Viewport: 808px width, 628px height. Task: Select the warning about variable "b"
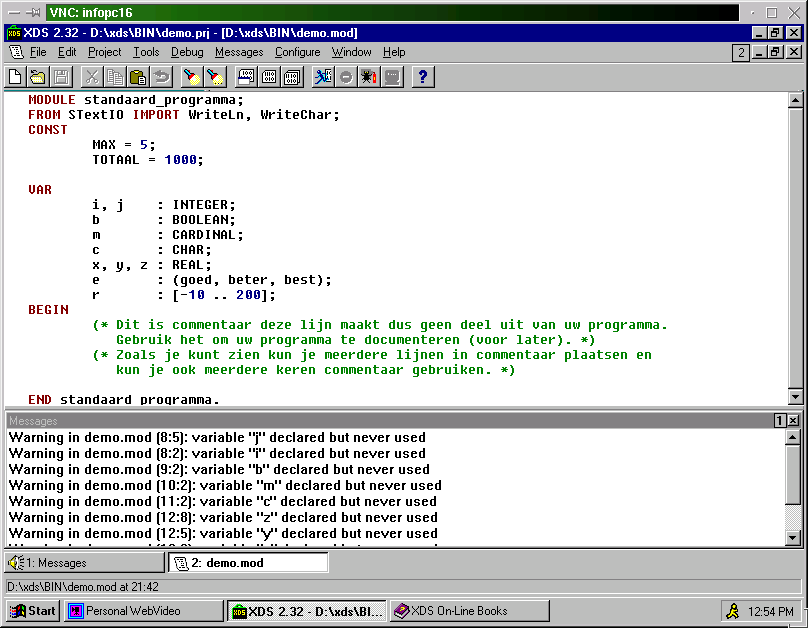tap(219, 469)
